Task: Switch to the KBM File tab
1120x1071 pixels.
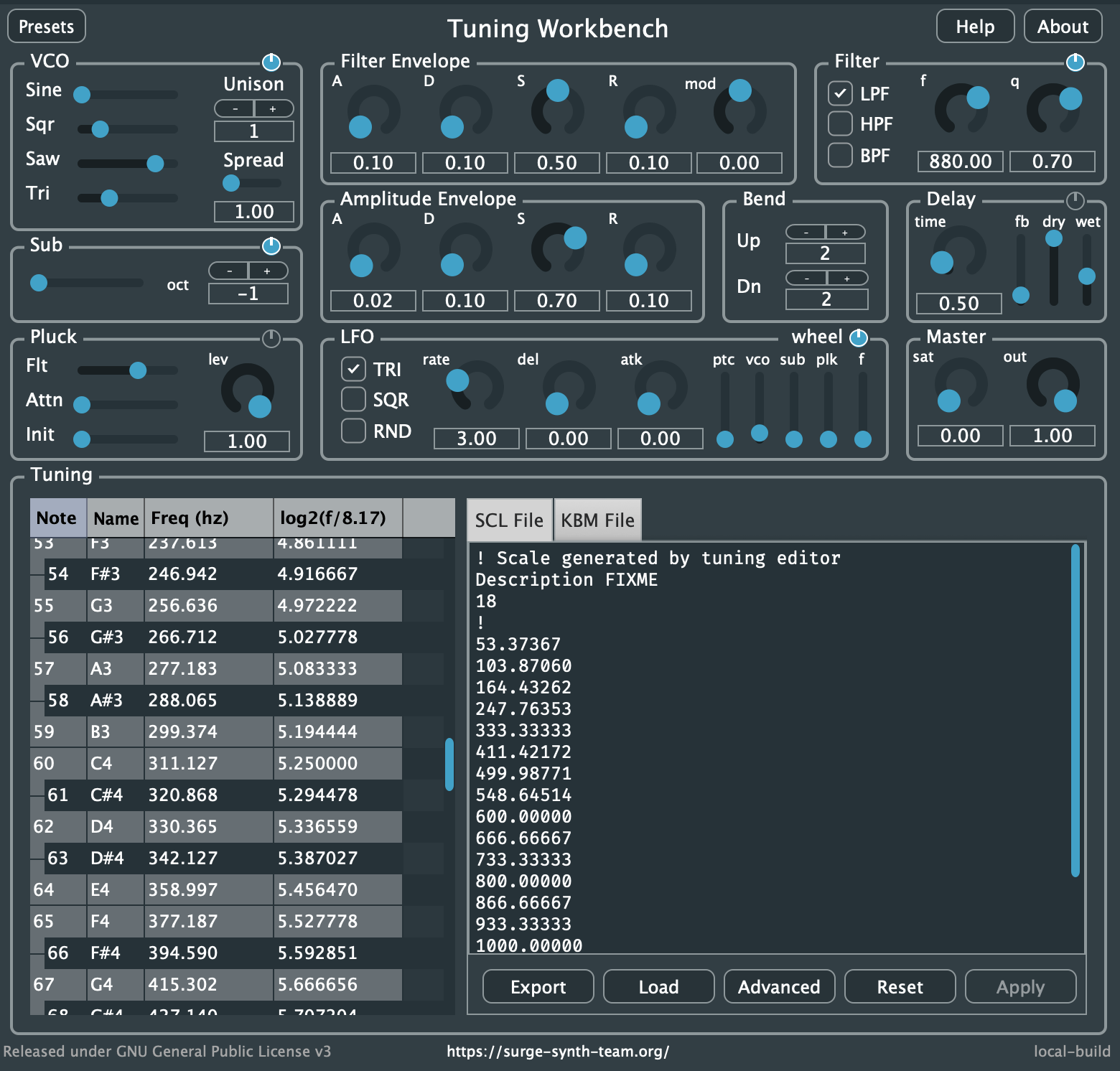Action: pos(597,519)
